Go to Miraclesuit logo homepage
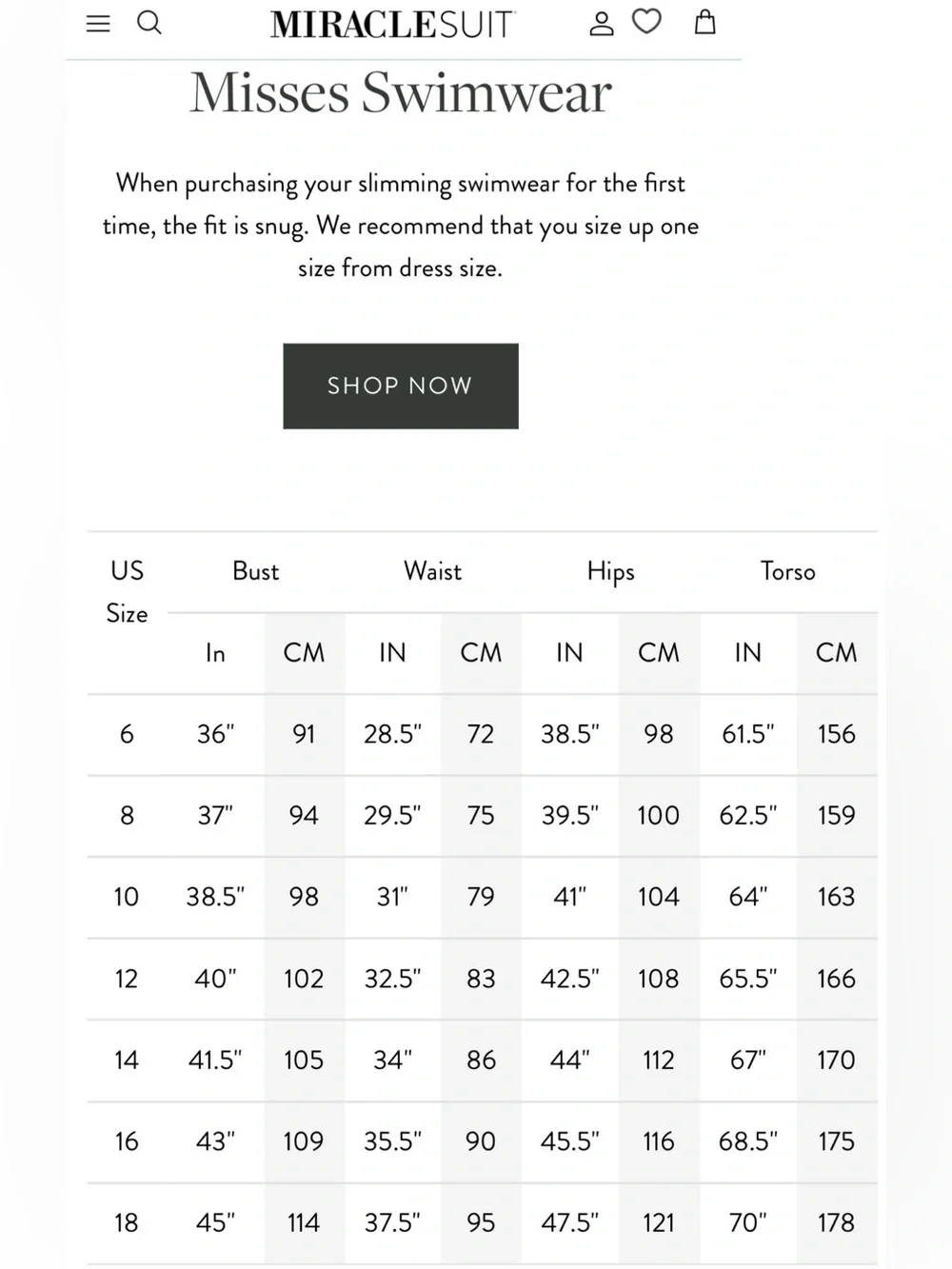This screenshot has width=952, height=1269. coord(392,24)
